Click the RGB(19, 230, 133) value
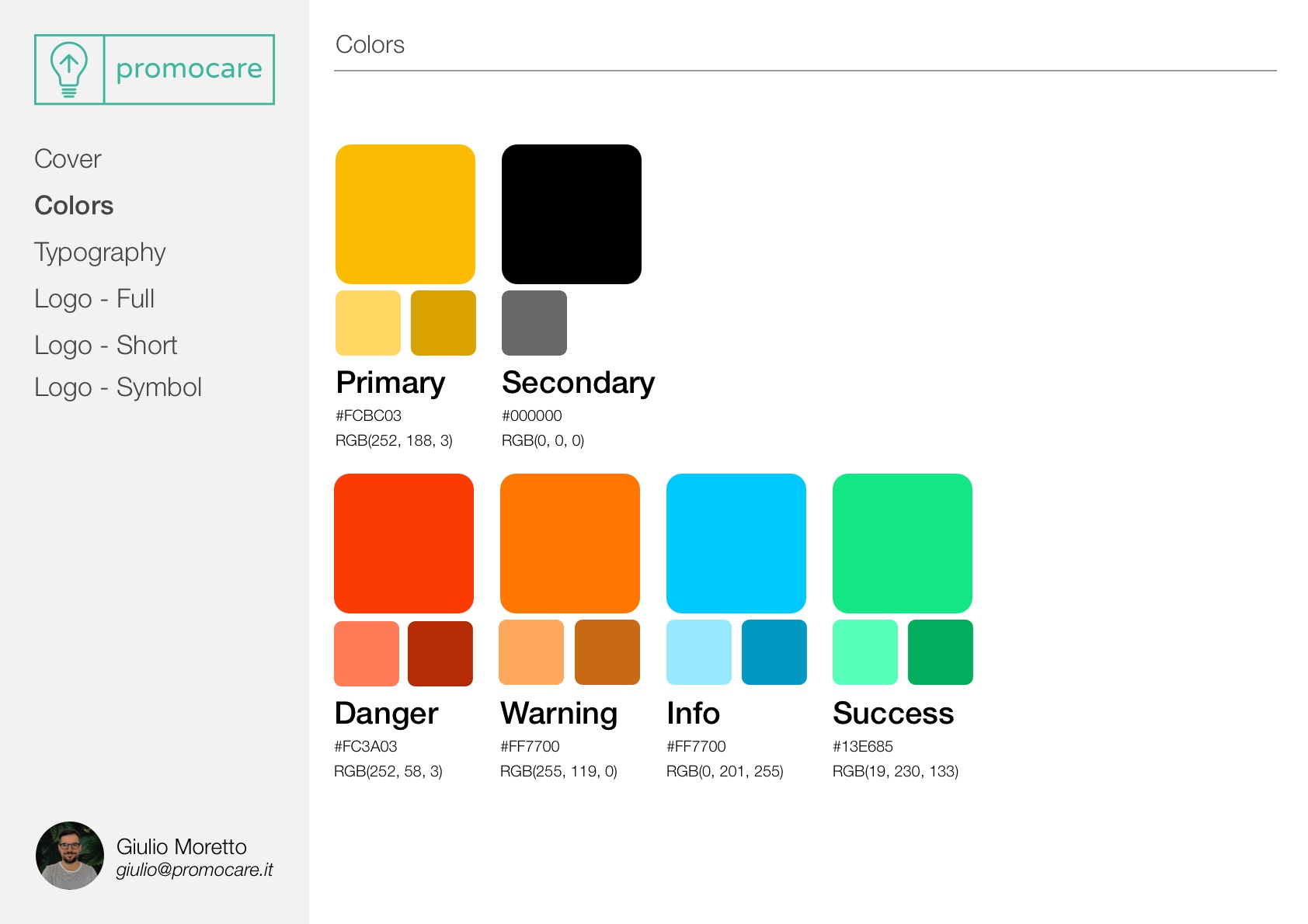The width and height of the screenshot is (1308, 924). point(896,771)
